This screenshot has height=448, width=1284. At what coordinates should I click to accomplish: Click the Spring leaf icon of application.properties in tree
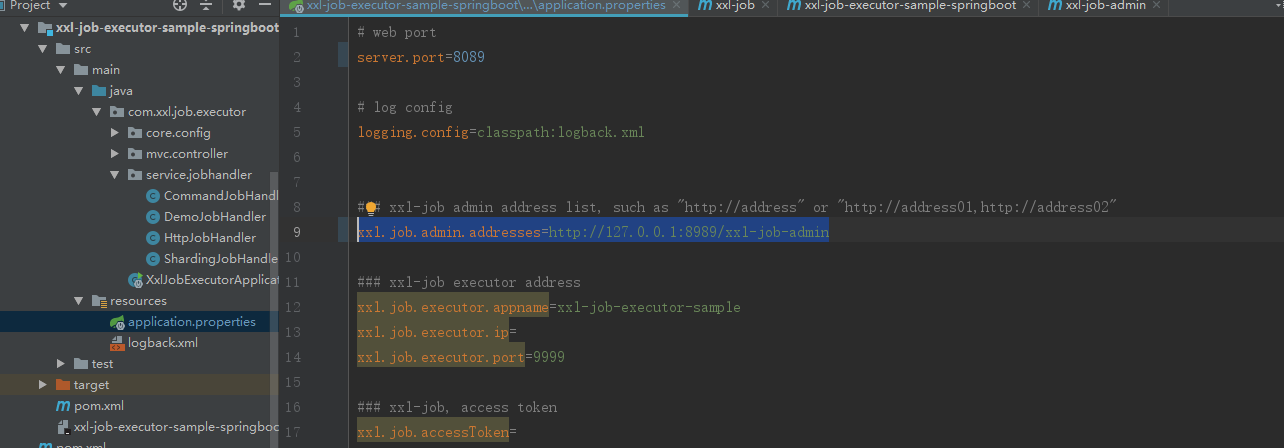(117, 322)
